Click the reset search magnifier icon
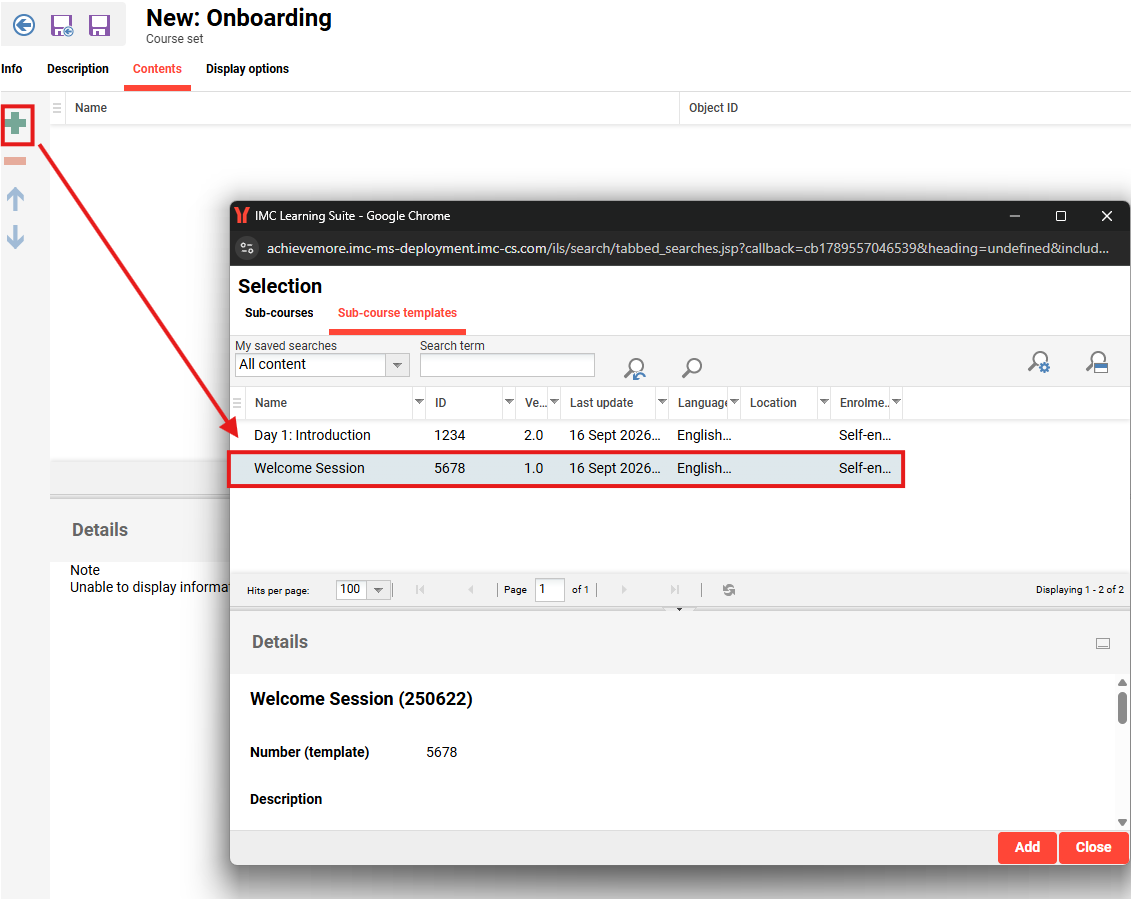The image size is (1131, 899). click(635, 368)
